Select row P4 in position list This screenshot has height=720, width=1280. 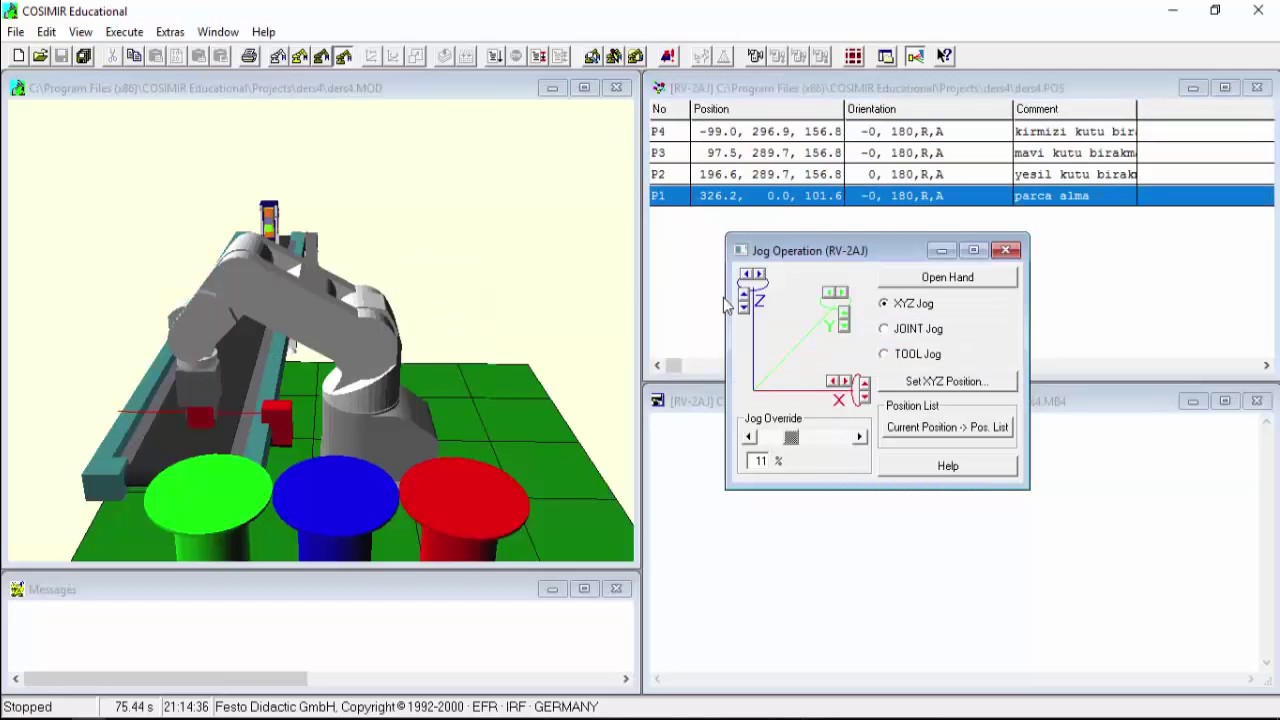pyautogui.click(x=962, y=131)
